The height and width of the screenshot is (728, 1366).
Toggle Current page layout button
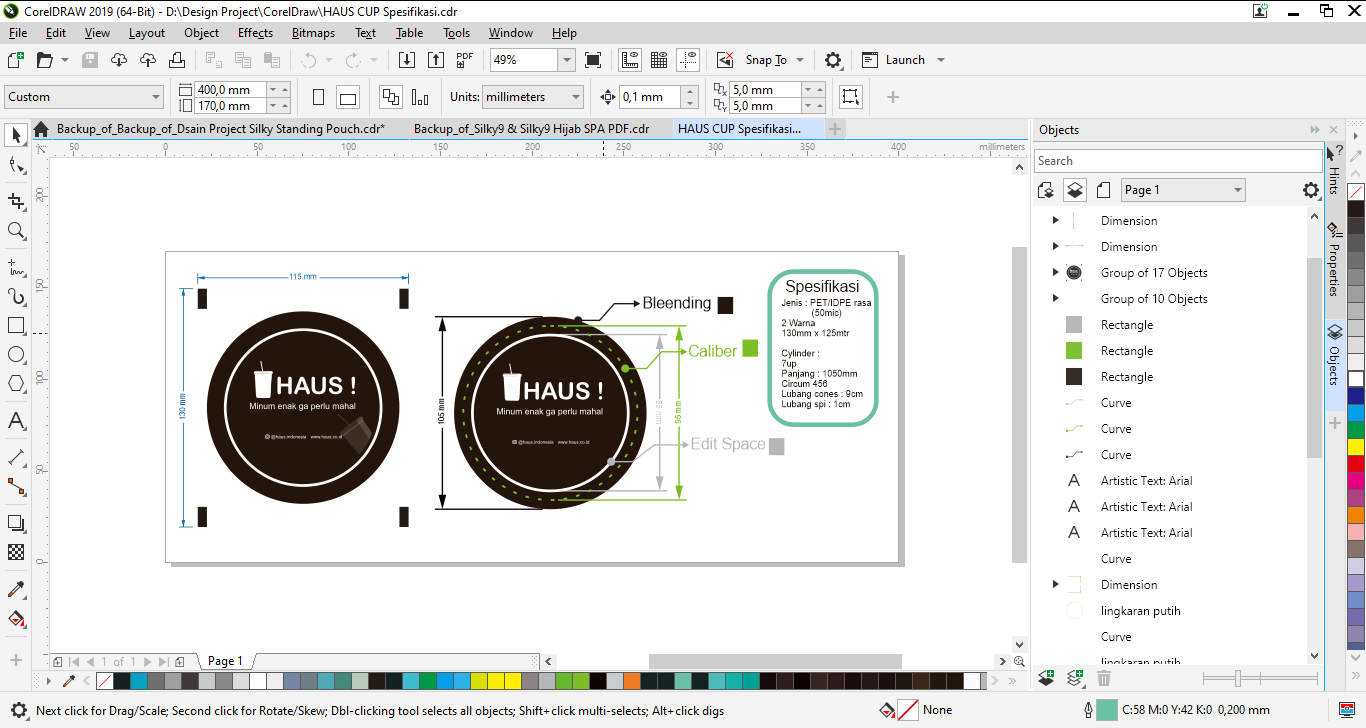pos(420,97)
